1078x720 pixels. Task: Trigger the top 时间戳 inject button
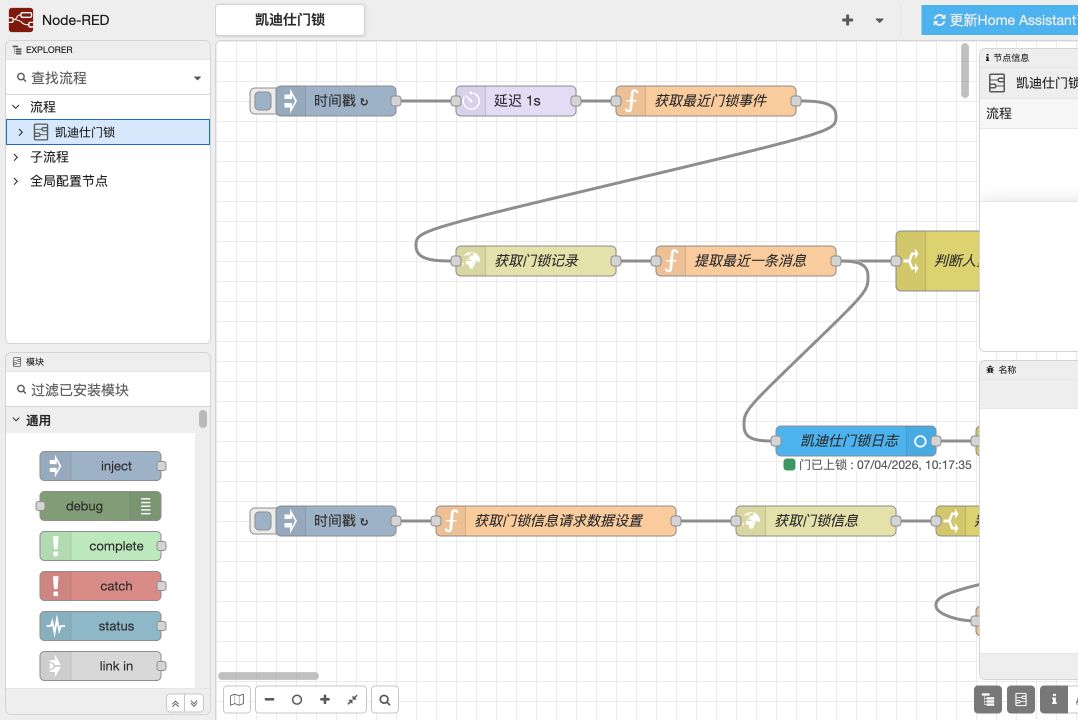[x=263, y=101]
